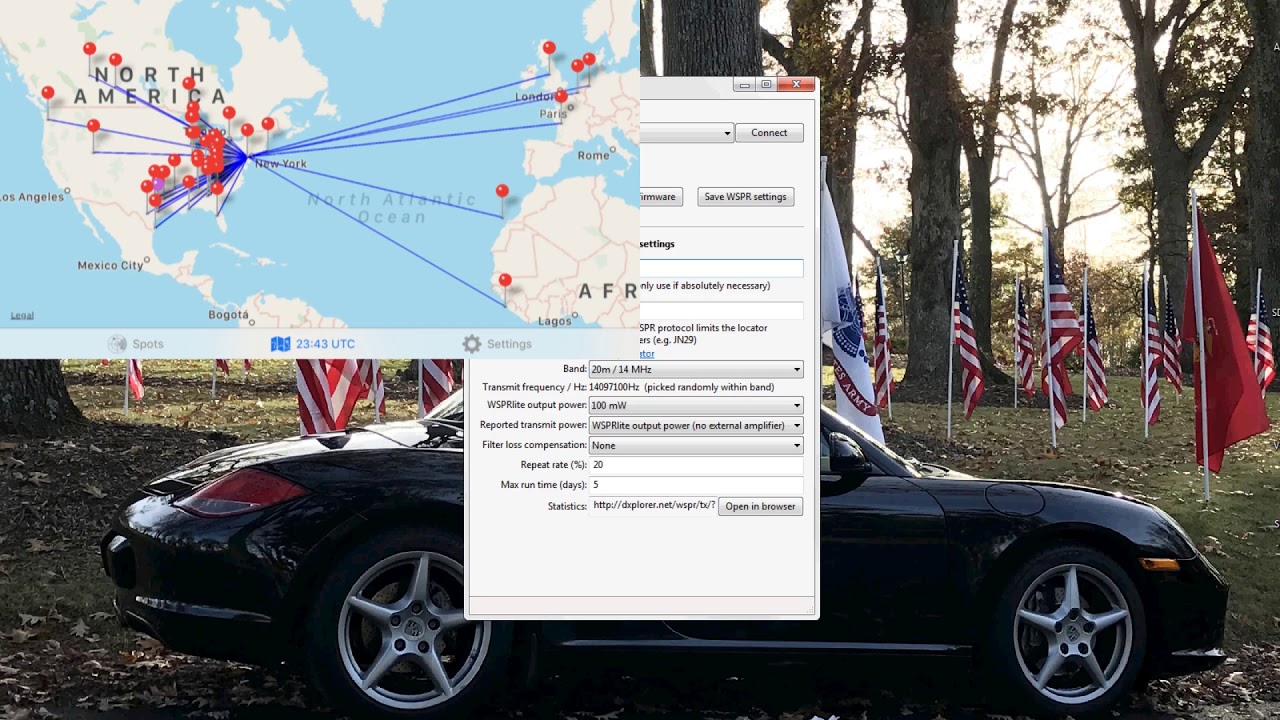This screenshot has height=720, width=1280.
Task: Click the red pin off the Morocco coast
Action: click(x=502, y=191)
